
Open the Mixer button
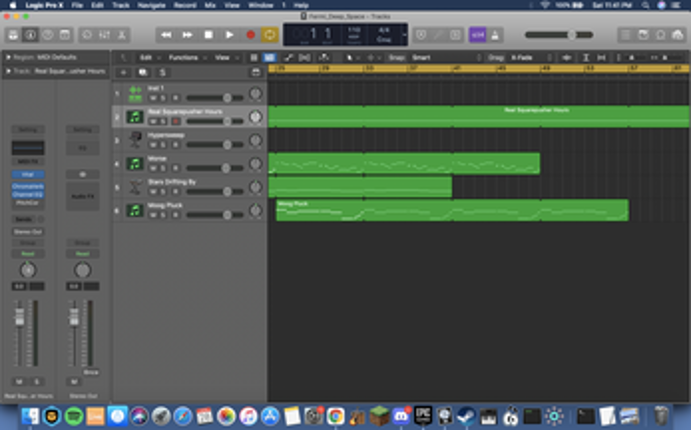coord(104,35)
